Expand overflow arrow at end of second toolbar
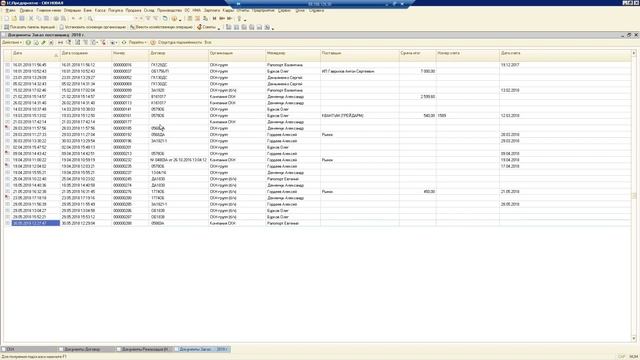The height and width of the screenshot is (360, 640). pos(273,28)
